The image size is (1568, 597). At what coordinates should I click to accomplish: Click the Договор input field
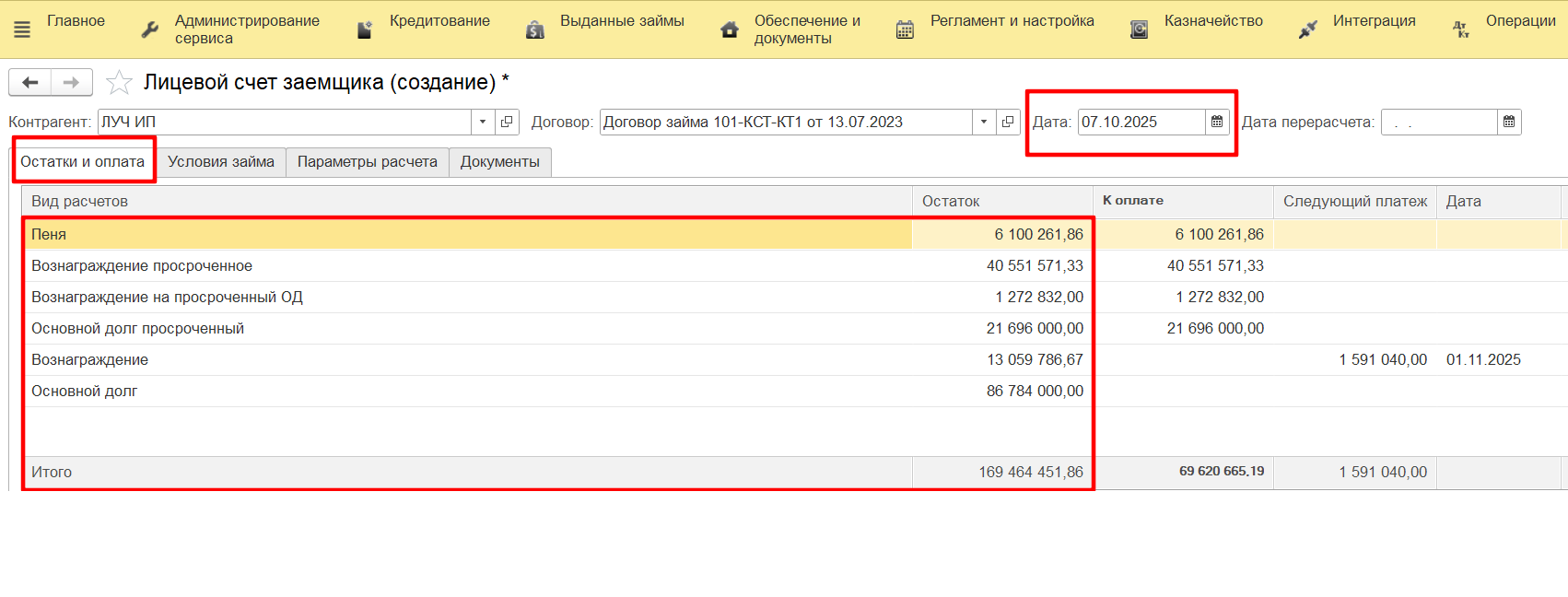pos(786,122)
